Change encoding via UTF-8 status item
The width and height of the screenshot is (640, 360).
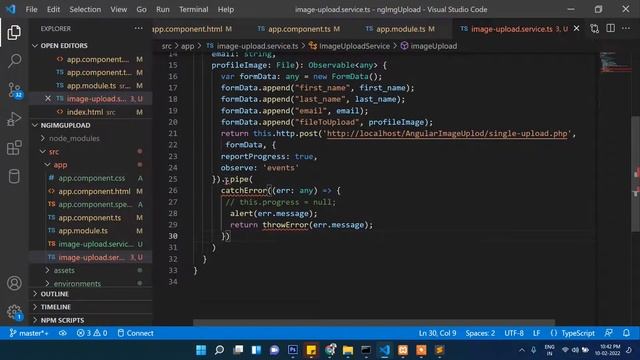click(x=514, y=333)
